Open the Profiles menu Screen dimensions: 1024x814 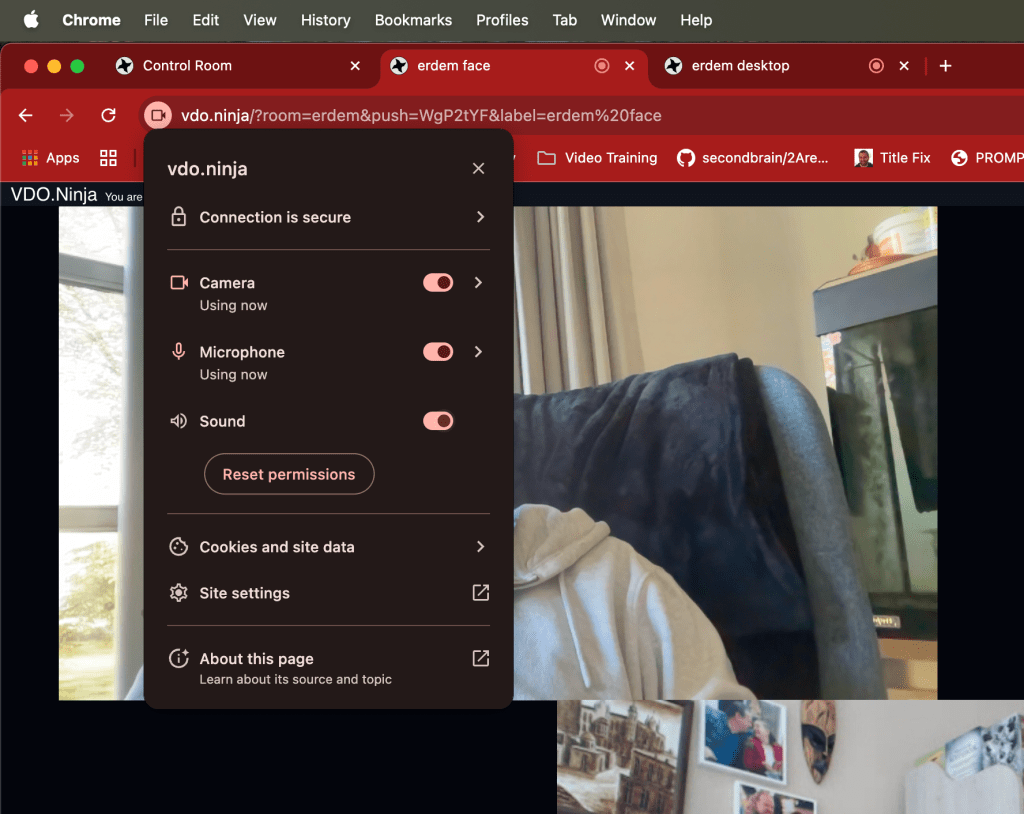click(502, 20)
